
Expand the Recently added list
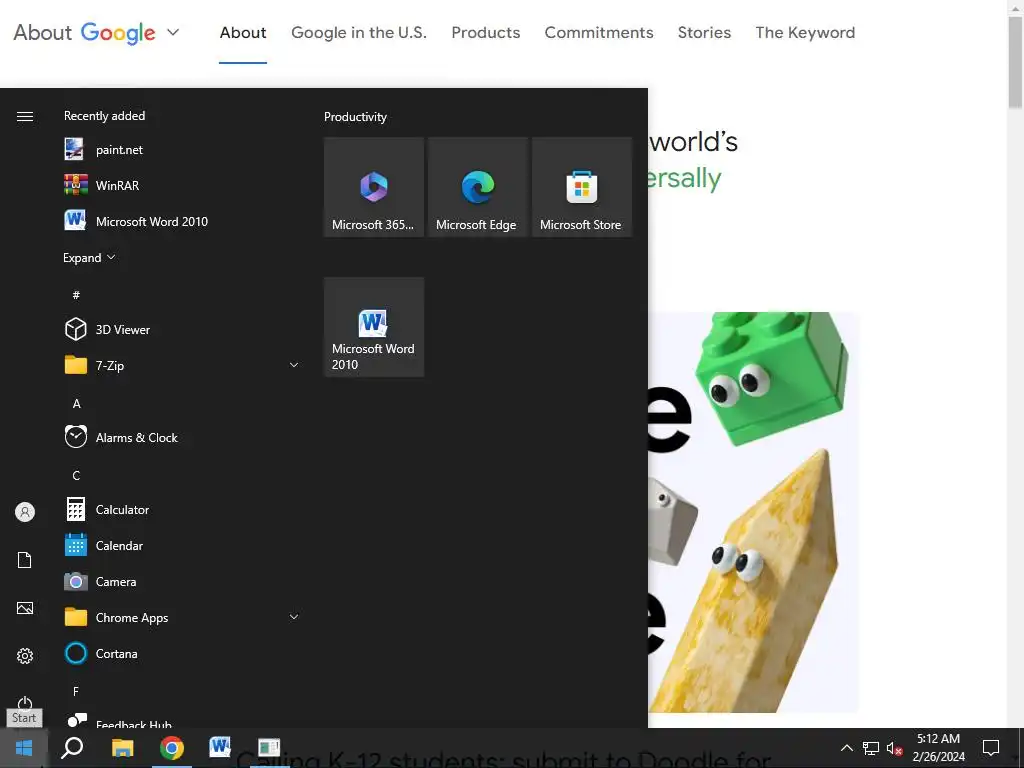click(89, 257)
